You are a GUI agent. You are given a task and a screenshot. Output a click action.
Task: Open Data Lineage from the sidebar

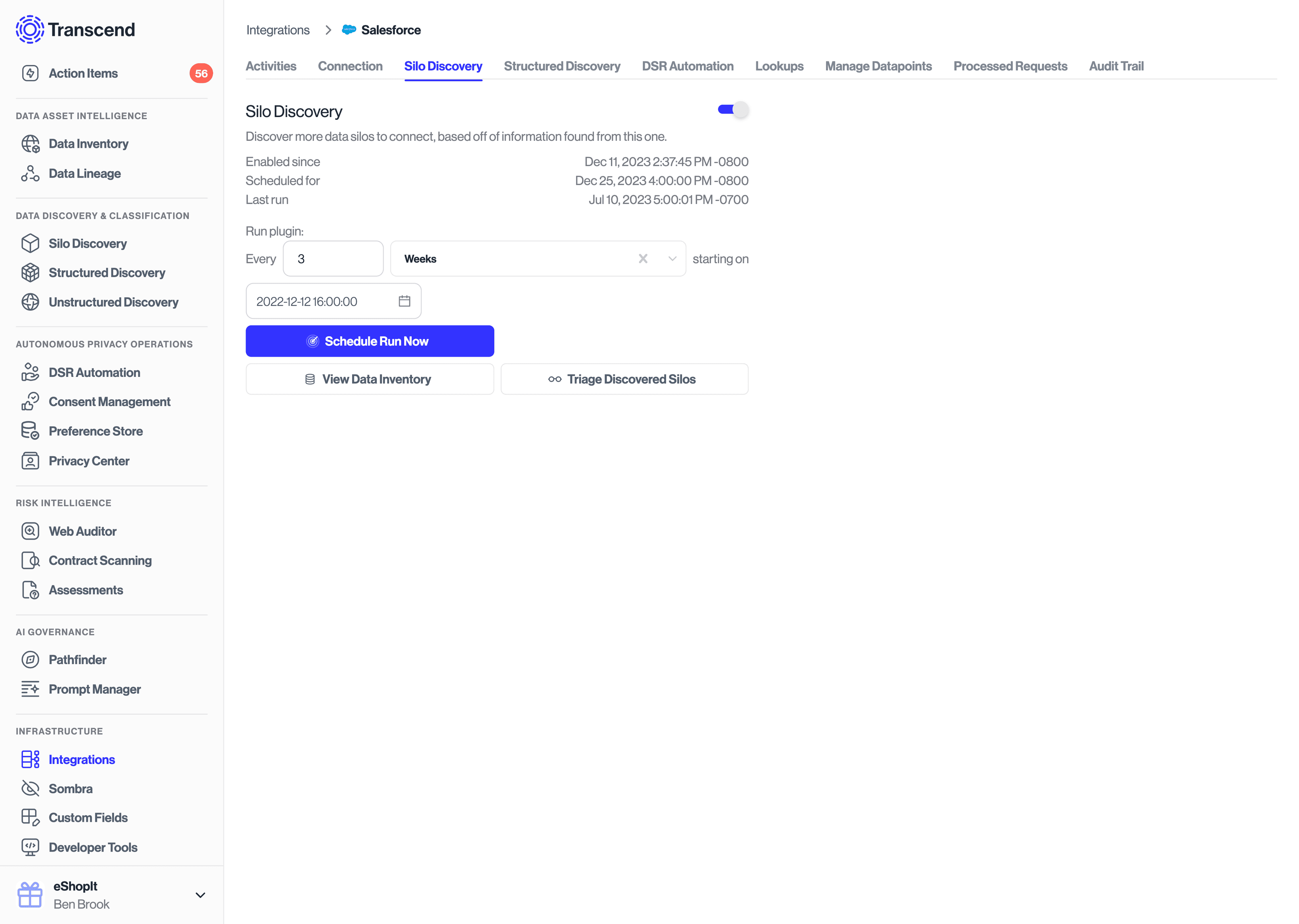pos(84,173)
